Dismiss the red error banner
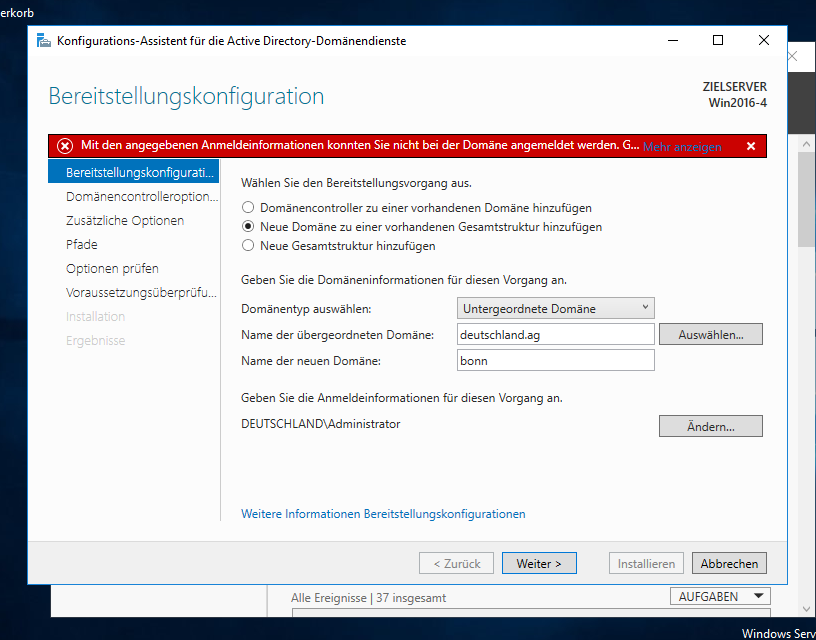 click(751, 146)
